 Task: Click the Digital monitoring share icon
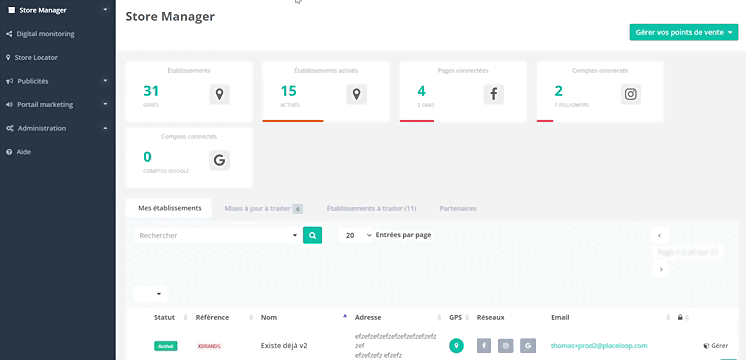9,34
